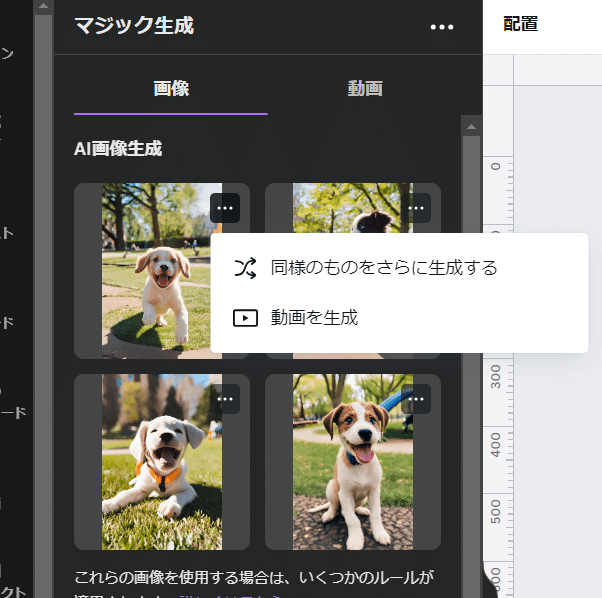Open options for the running puppy image
The image size is (602, 598).
[x=225, y=208]
